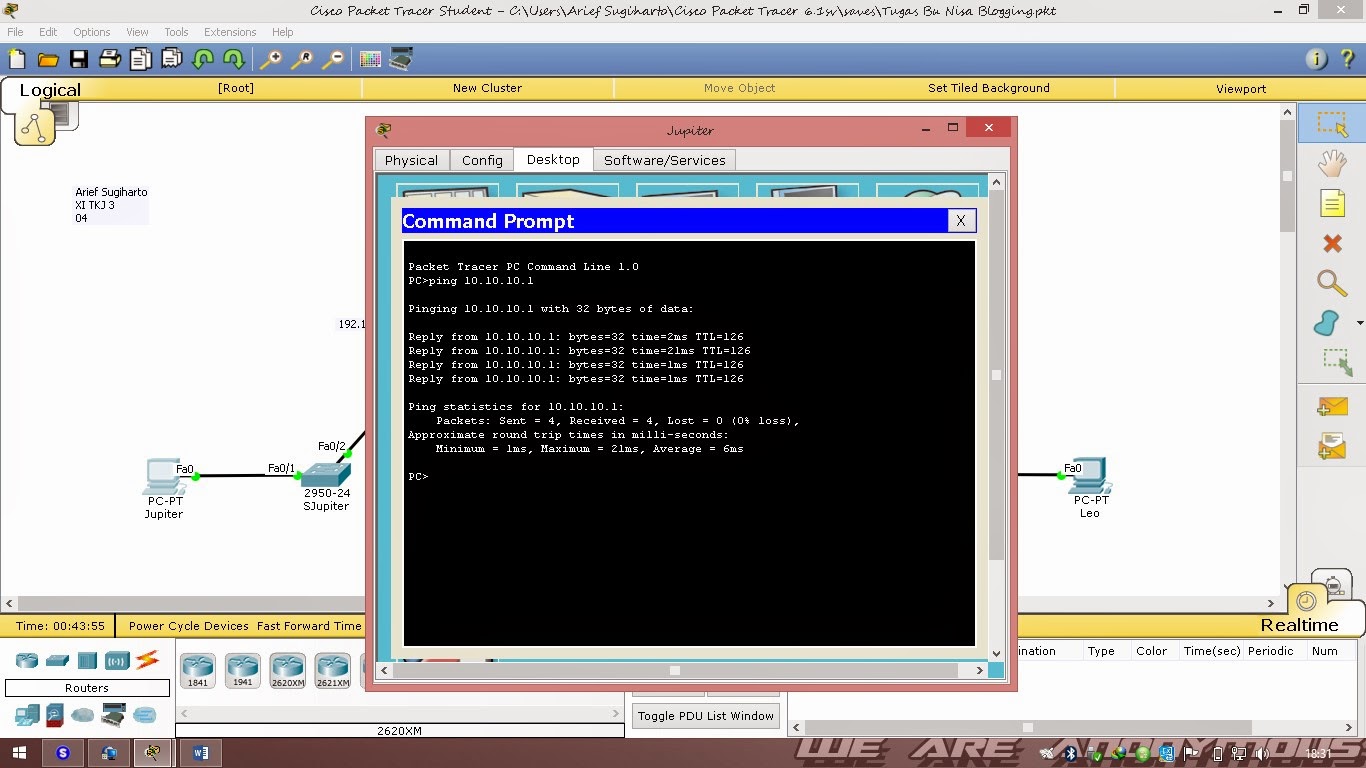This screenshot has height=768, width=1366.
Task: Click Set Tiled Background
Action: pos(988,88)
